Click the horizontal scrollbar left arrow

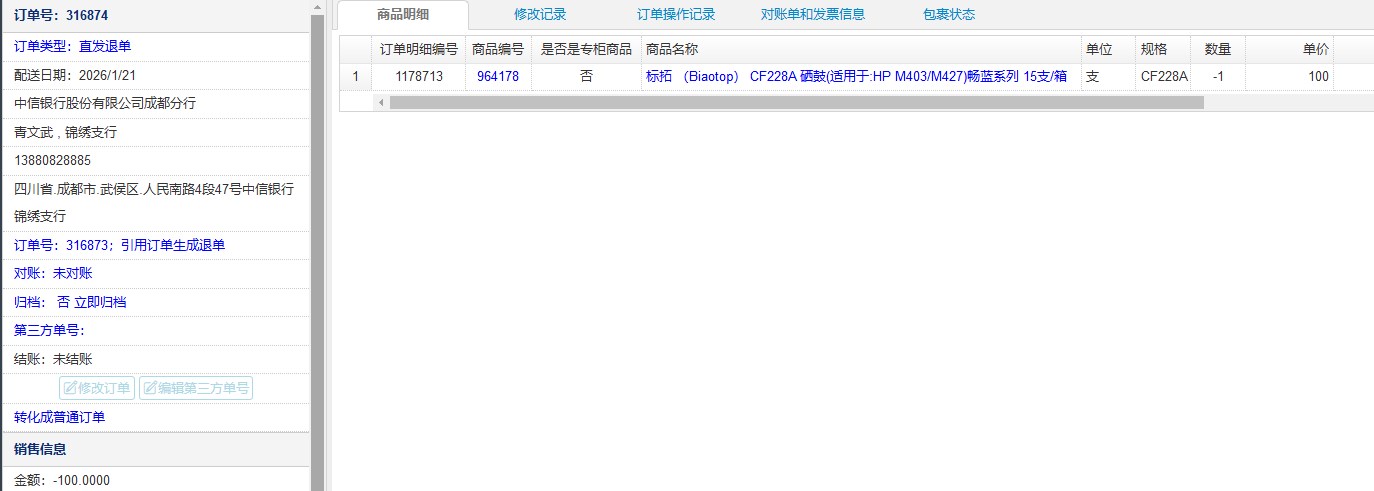(x=380, y=102)
